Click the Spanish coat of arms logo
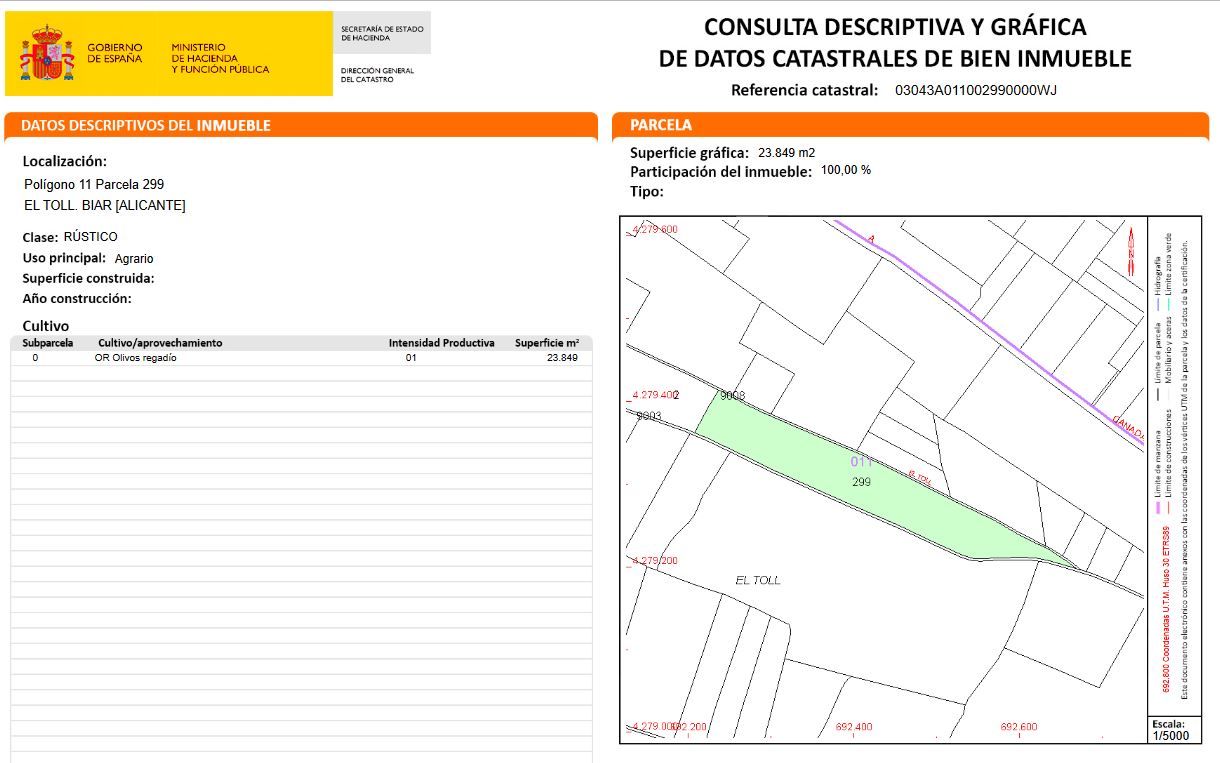Viewport: 1220px width, 763px height. (47, 54)
